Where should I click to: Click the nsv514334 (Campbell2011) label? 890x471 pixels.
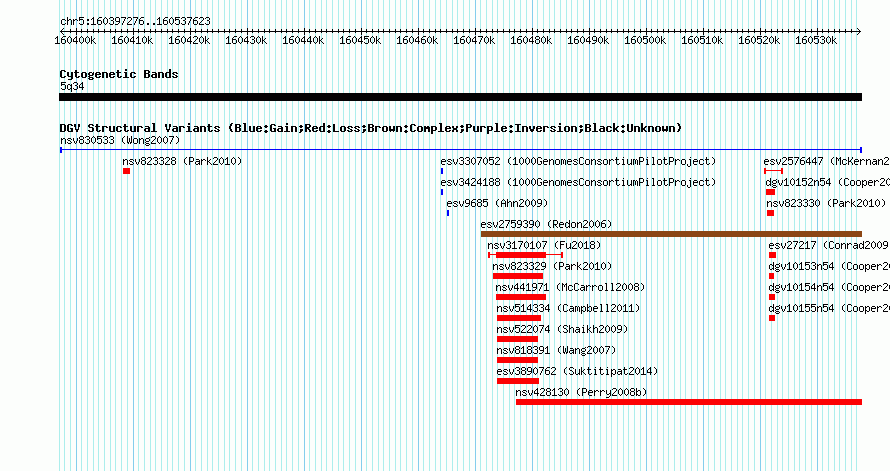click(568, 308)
